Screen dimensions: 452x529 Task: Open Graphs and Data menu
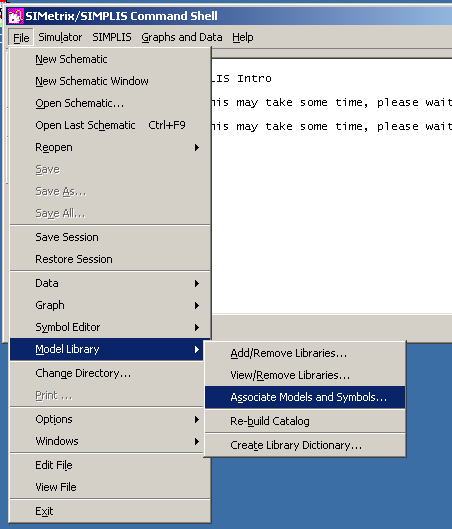[182, 37]
